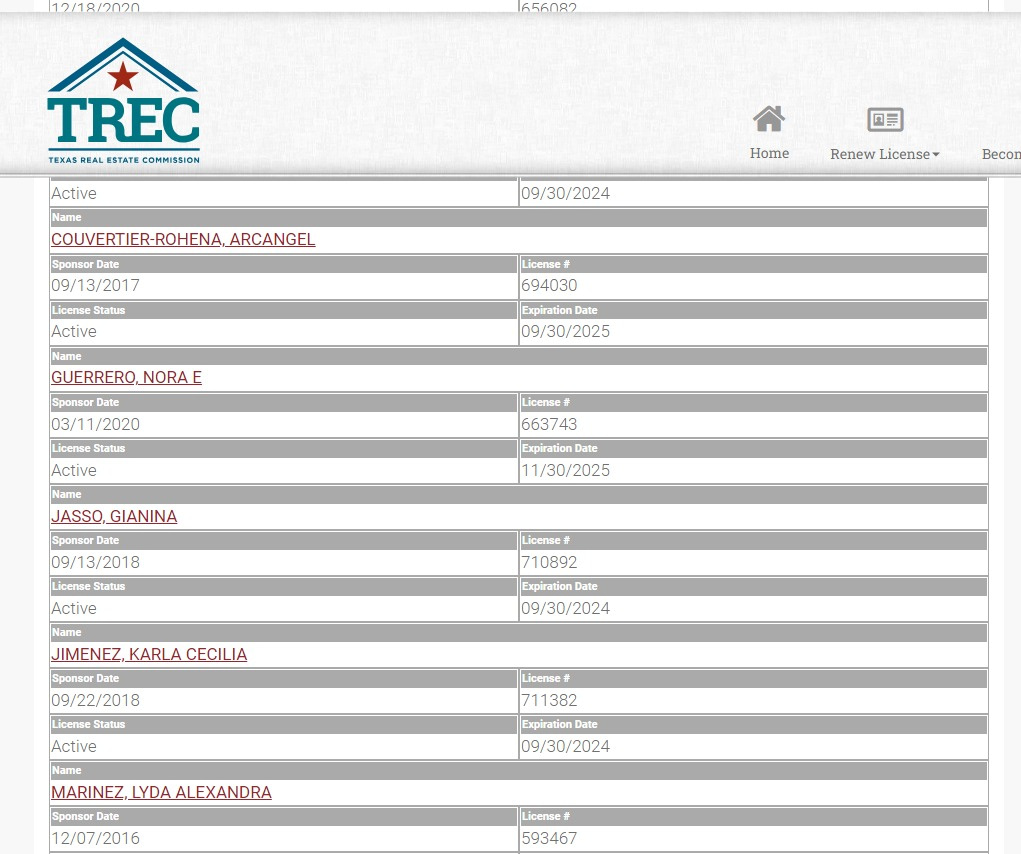Select license number 663743

549,424
